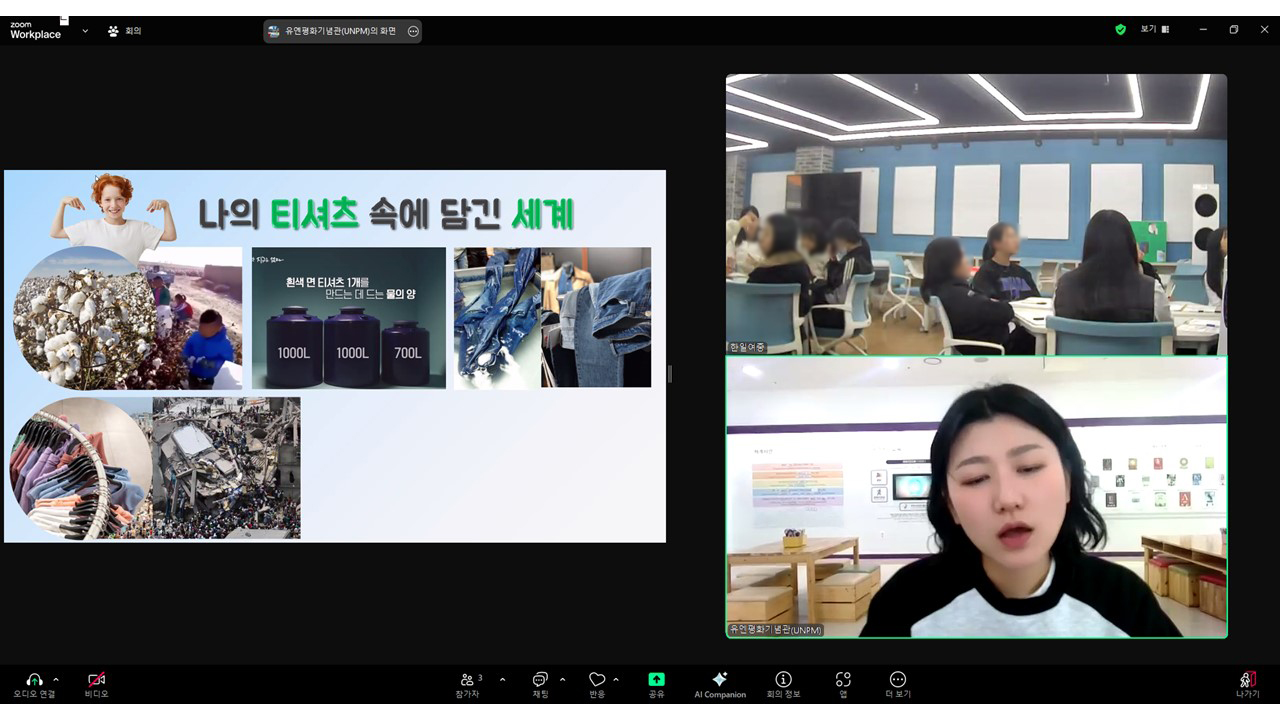Click the 오디오 연결 headphone icon

pos(34,680)
